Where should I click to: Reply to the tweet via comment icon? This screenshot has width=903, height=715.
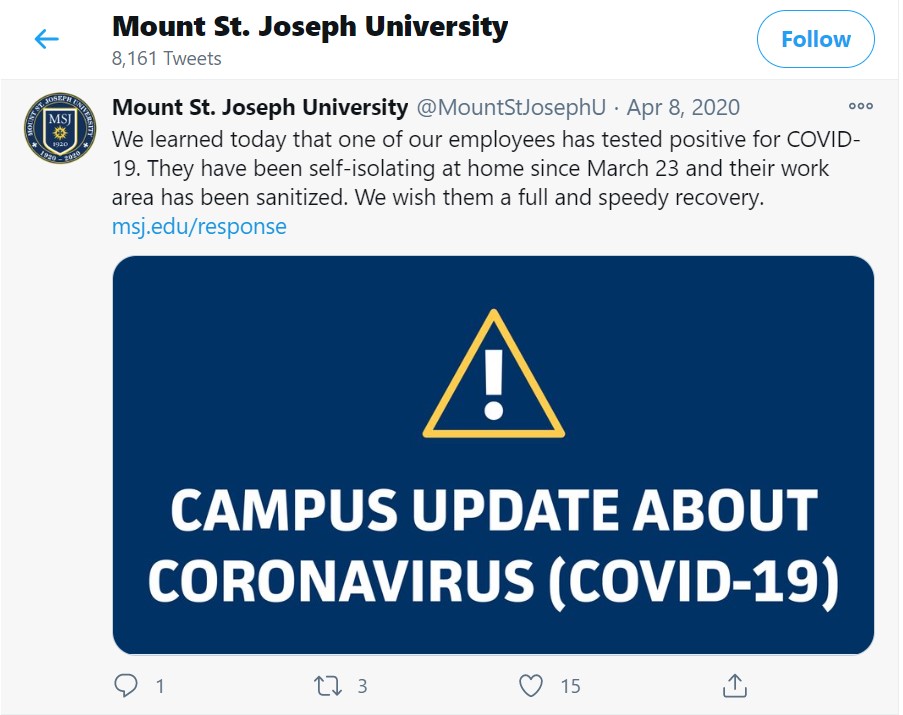(126, 685)
